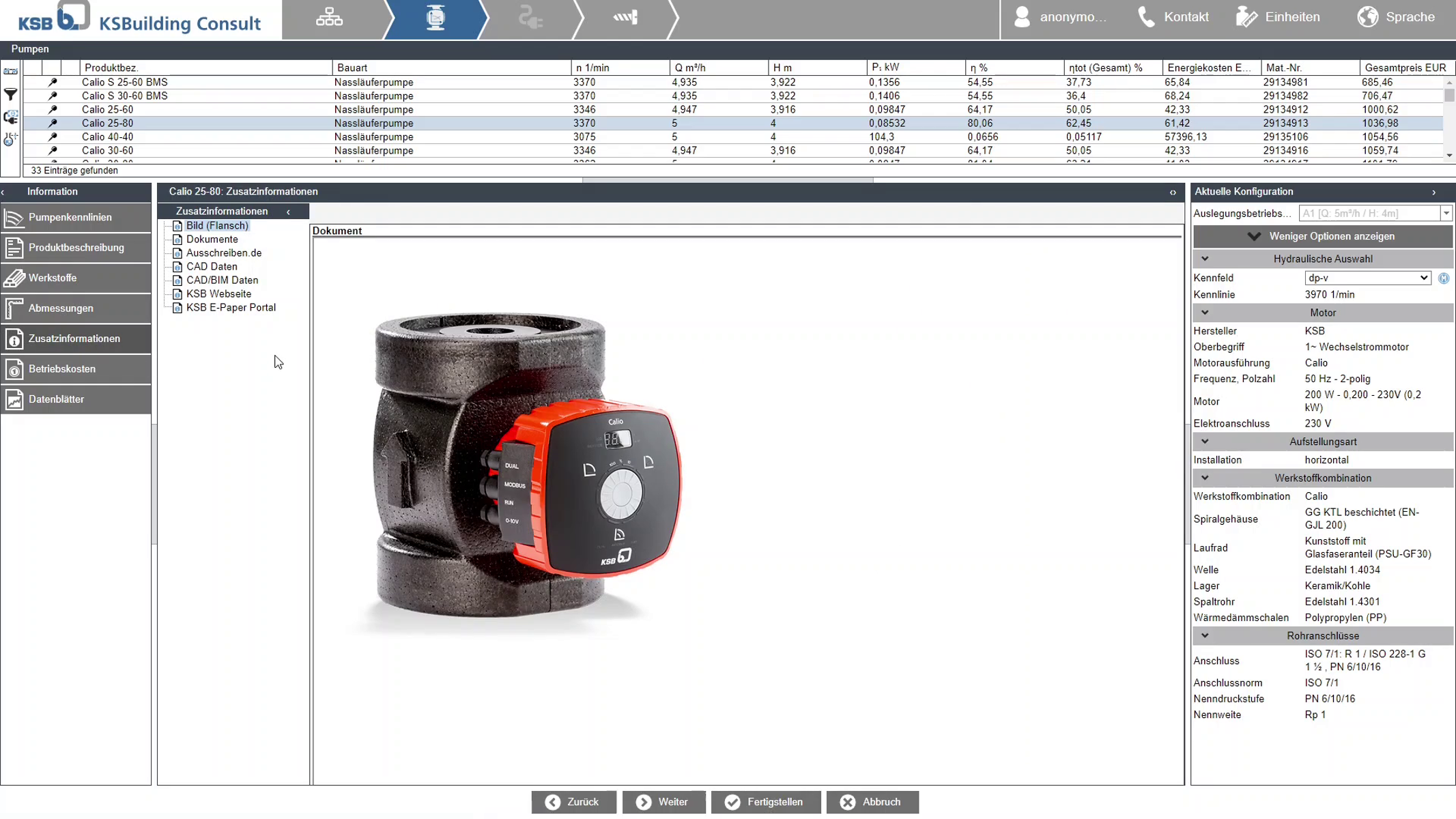Select Dokumente tree item
Screen dimensions: 1456x819
pos(212,239)
